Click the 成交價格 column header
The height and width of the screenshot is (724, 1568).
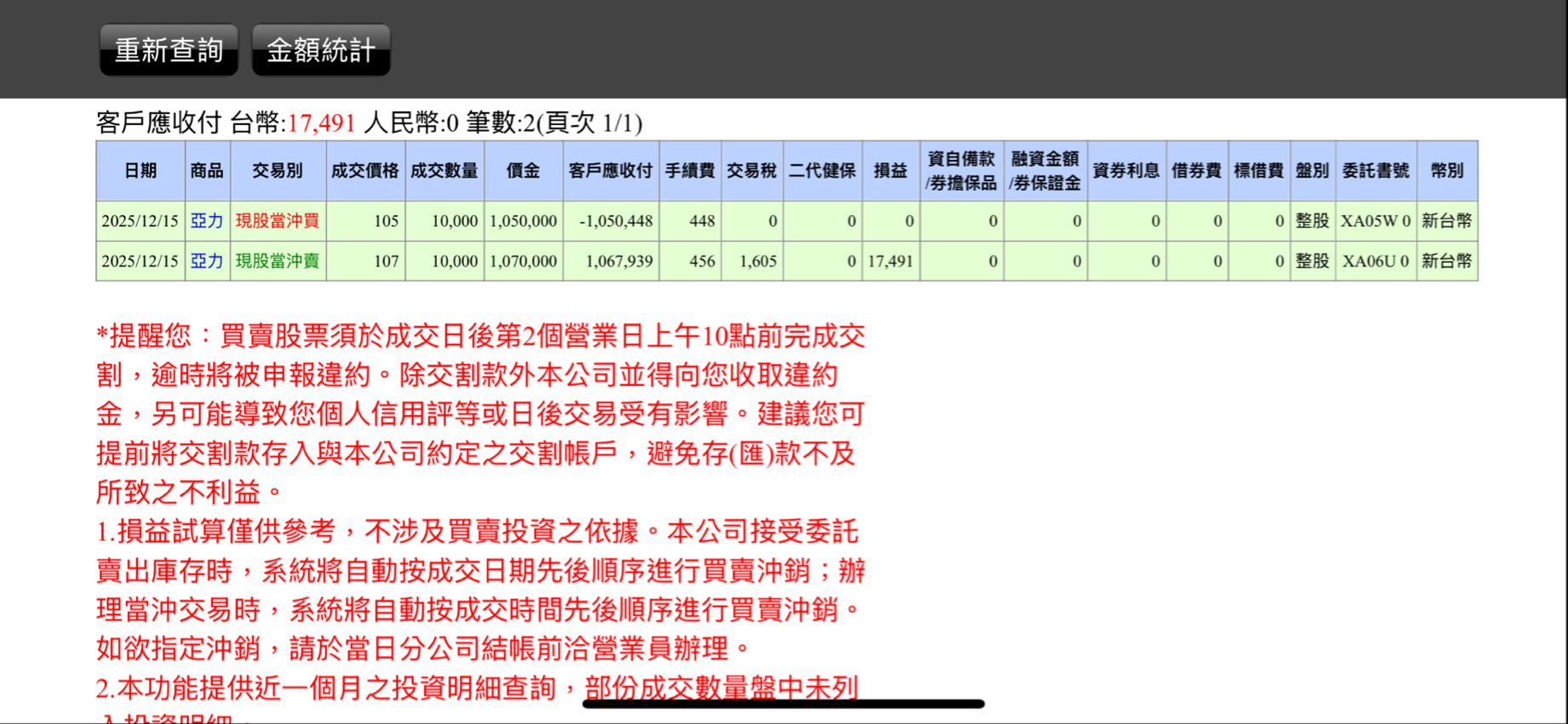[x=365, y=171]
